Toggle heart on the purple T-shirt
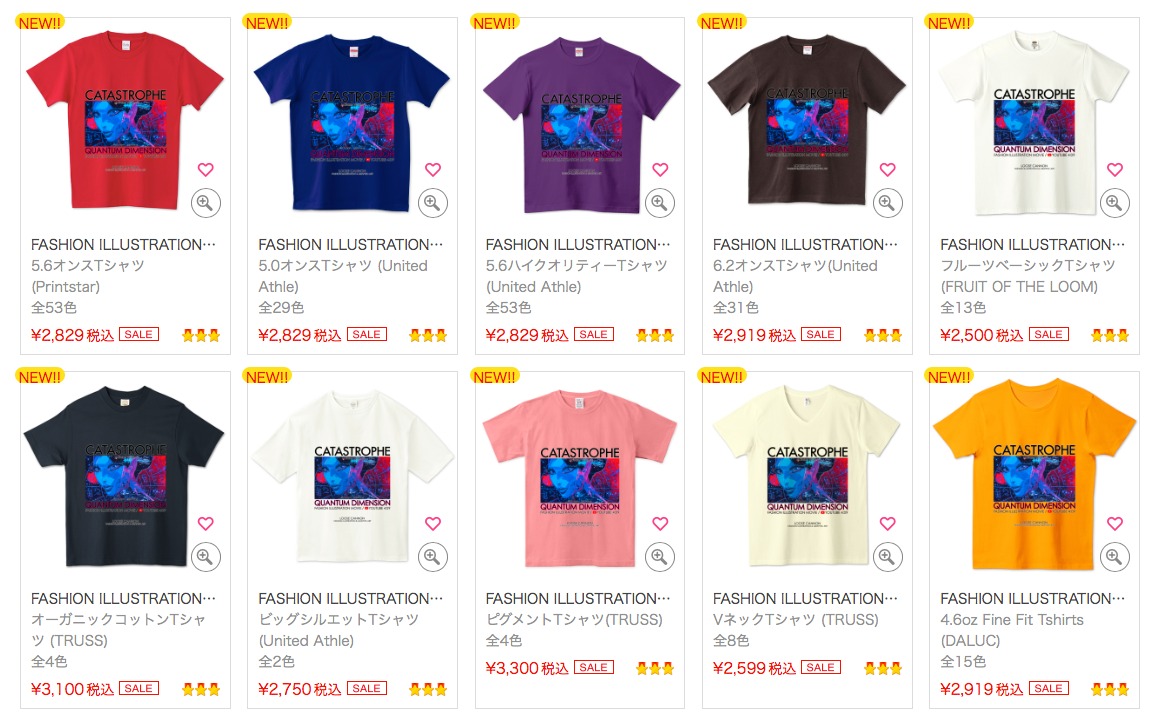 (660, 169)
